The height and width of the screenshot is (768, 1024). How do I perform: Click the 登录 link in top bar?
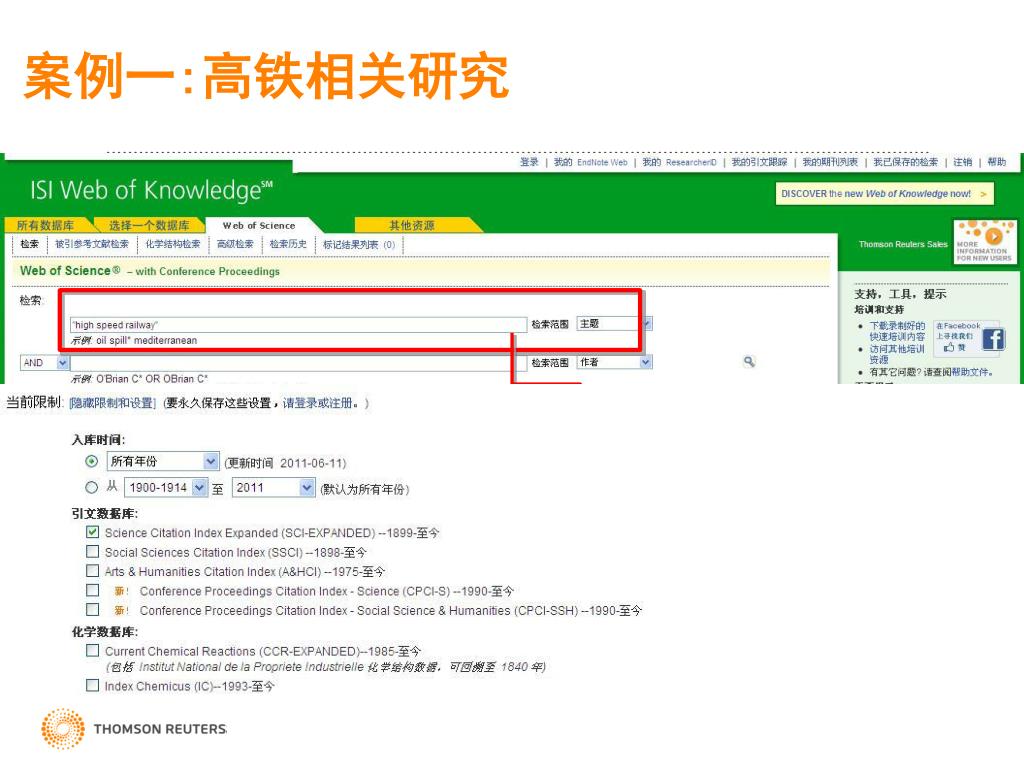tap(529, 162)
